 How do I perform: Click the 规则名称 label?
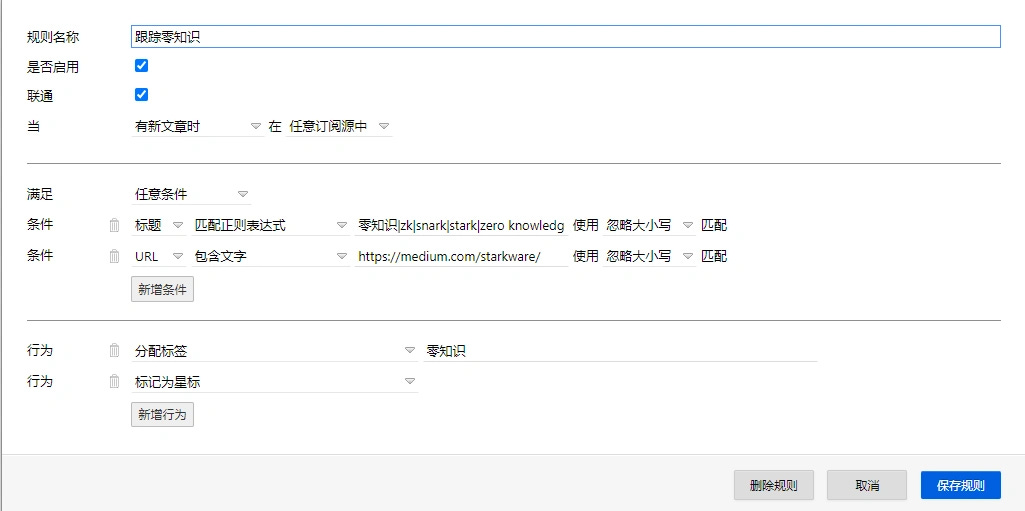pos(53,37)
